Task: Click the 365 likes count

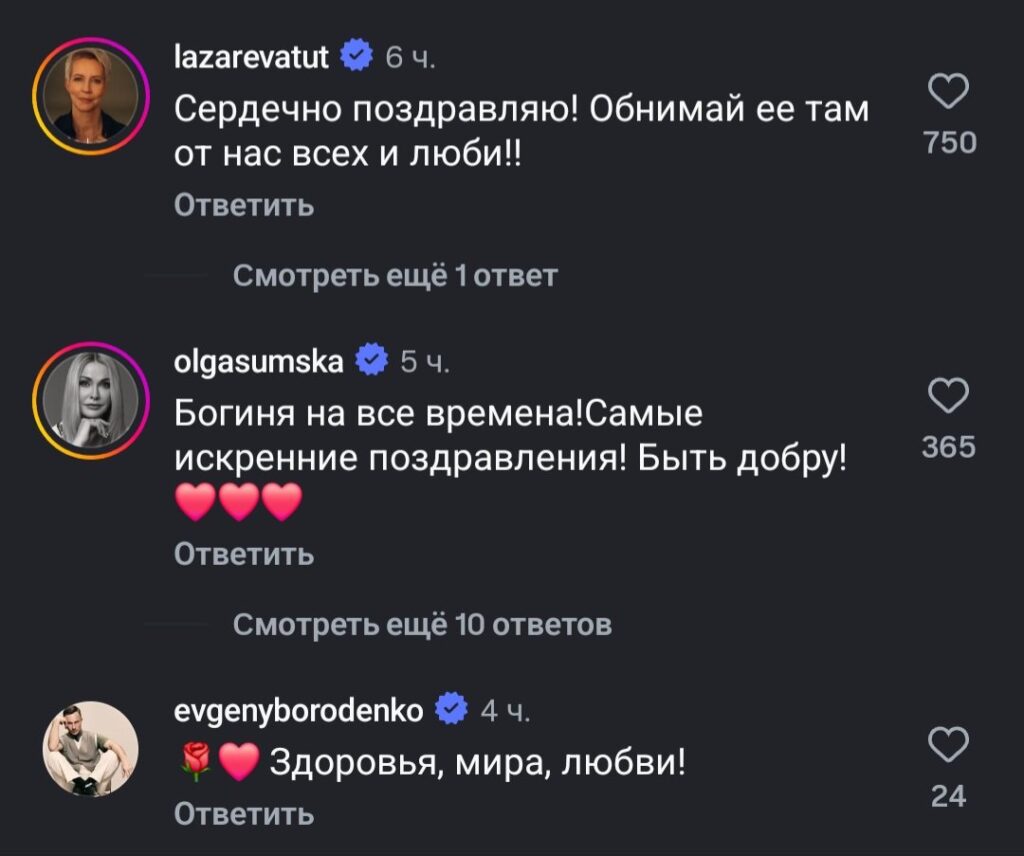Action: 948,446
